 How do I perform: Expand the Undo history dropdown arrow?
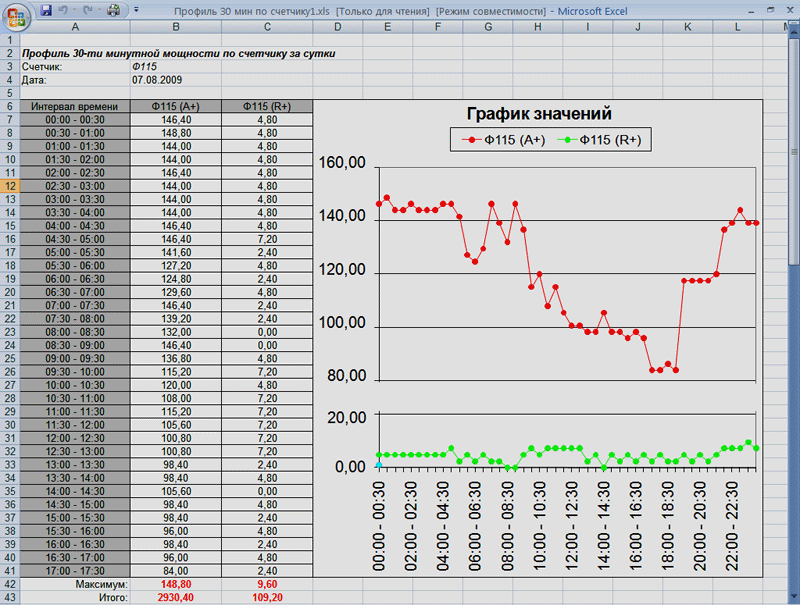(x=74, y=11)
